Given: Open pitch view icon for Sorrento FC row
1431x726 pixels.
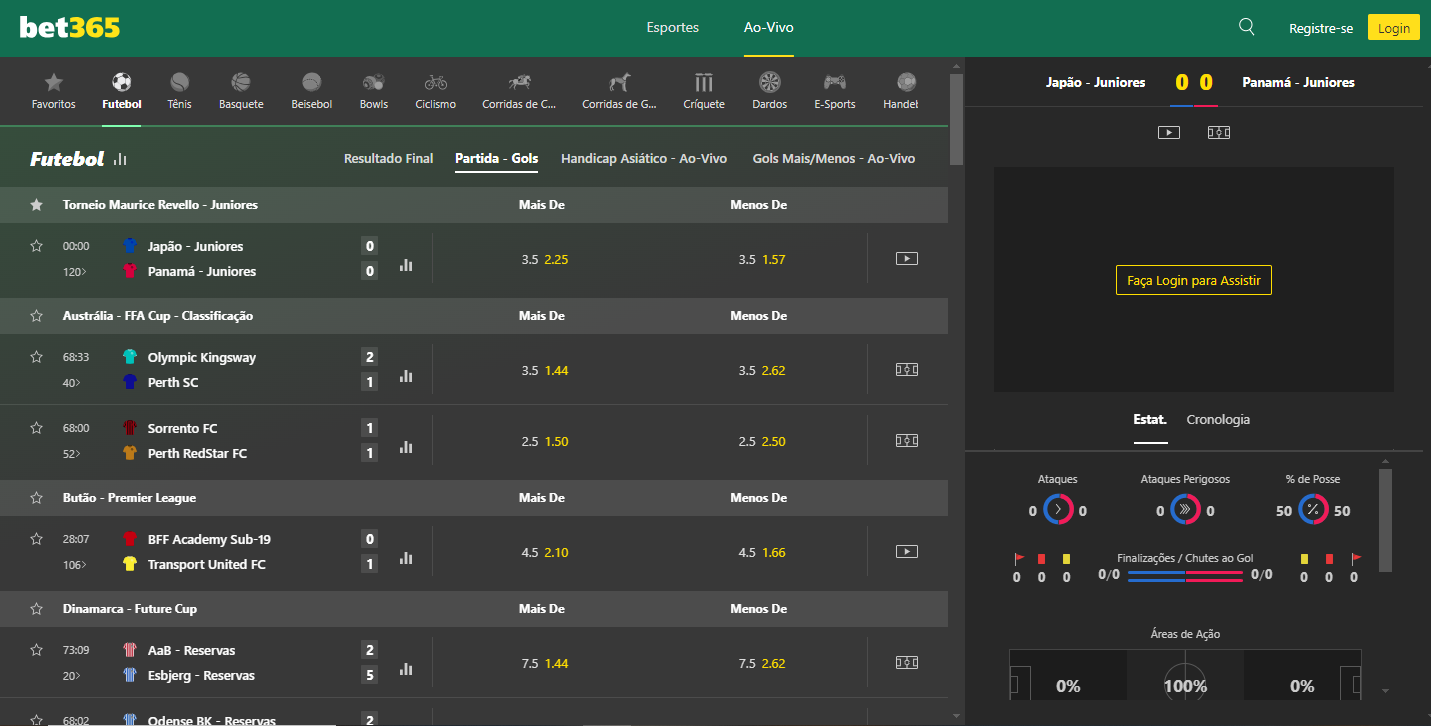Looking at the screenshot, I should click(907, 440).
